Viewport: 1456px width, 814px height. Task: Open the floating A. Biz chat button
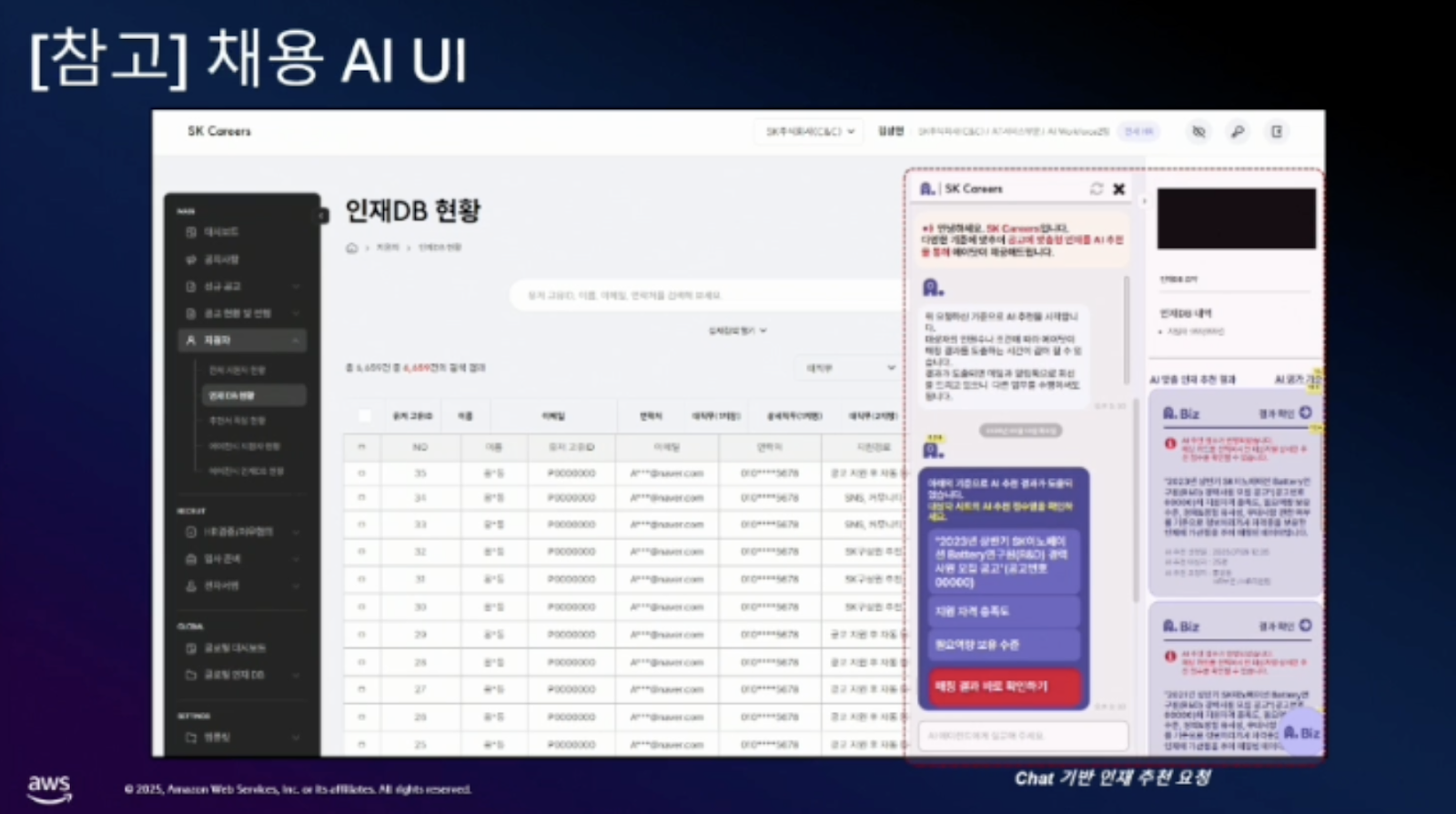(x=1302, y=733)
